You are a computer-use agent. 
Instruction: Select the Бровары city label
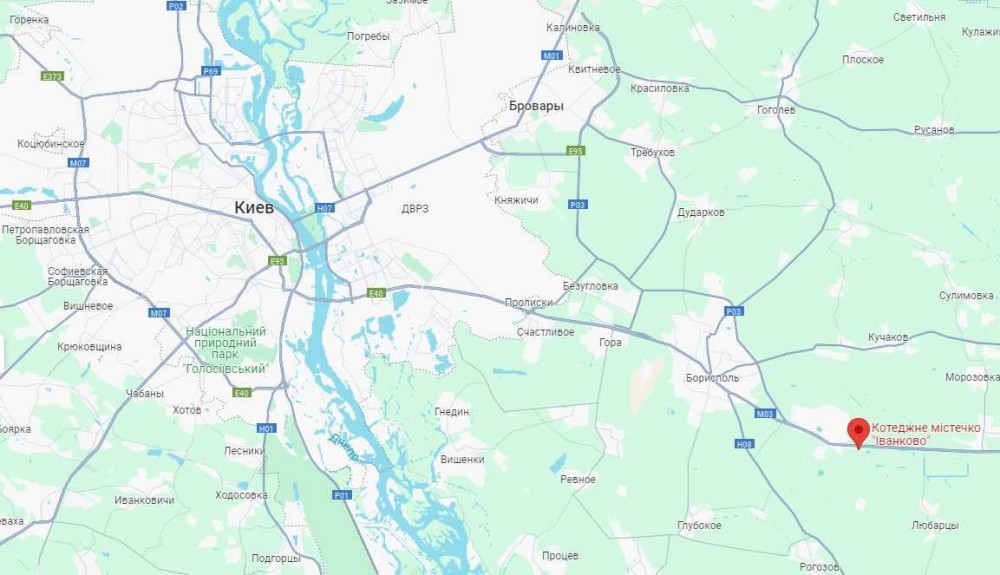click(536, 106)
